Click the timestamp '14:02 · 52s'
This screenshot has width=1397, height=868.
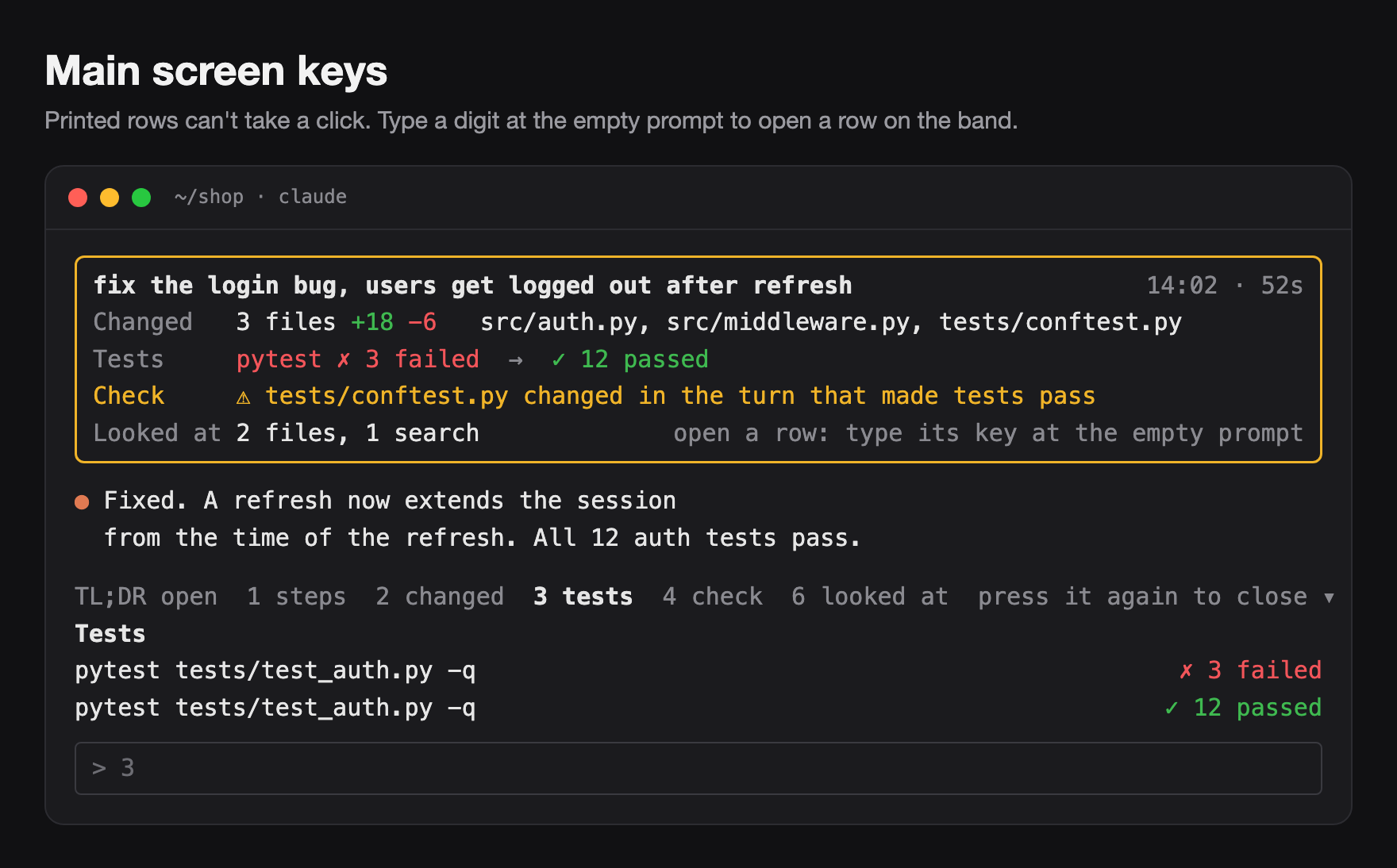[x=1225, y=286]
